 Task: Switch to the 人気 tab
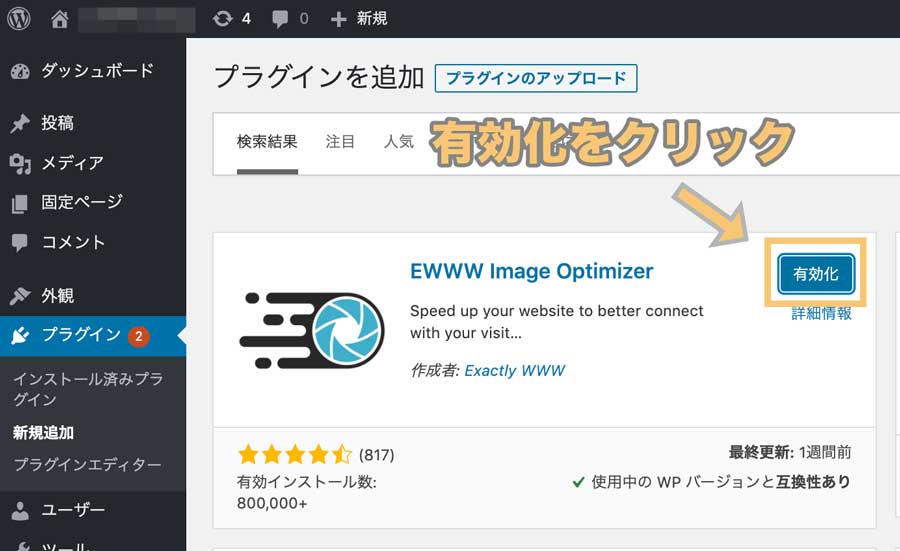click(399, 142)
